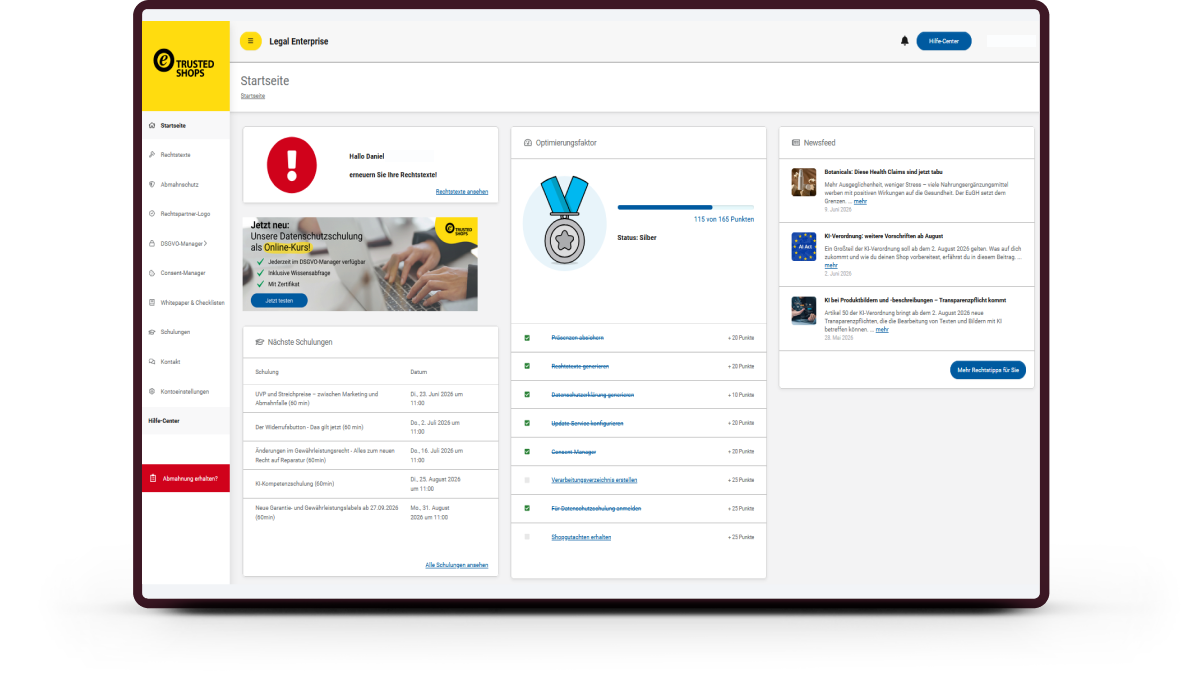Select Änderungen im Gewährleistungsrecht training row
This screenshot has height=683, width=1199.
click(x=370, y=455)
